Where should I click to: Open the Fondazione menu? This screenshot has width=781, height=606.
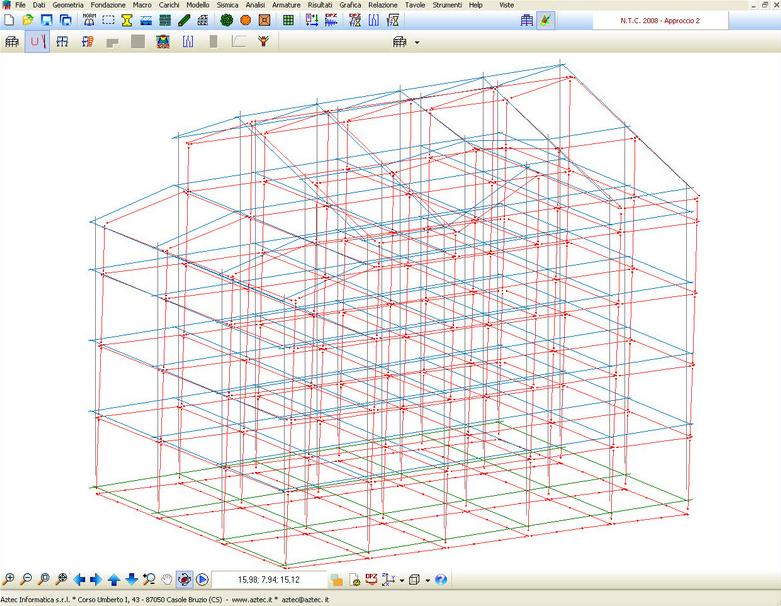[x=108, y=5]
